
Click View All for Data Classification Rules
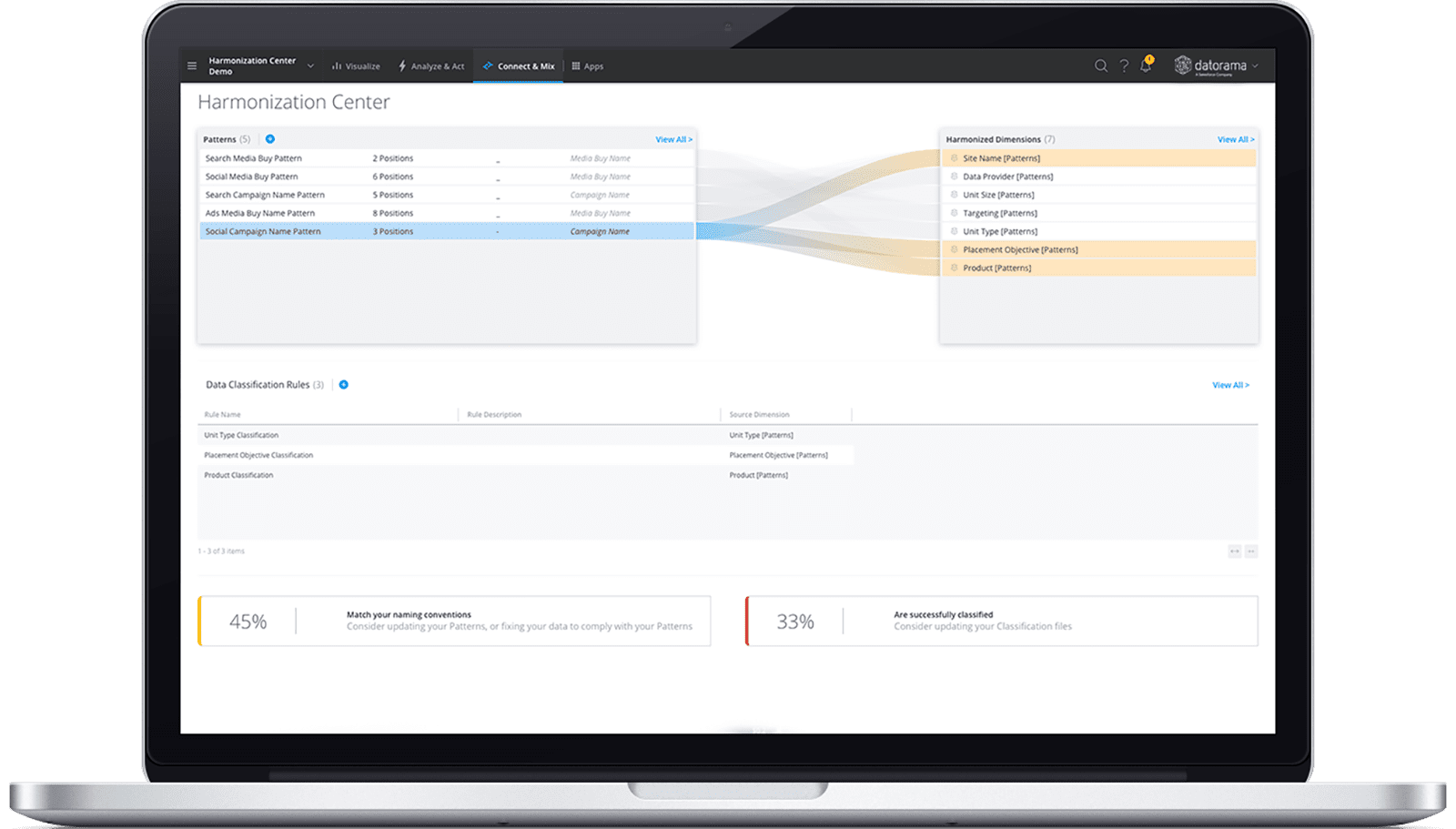[x=1230, y=385]
